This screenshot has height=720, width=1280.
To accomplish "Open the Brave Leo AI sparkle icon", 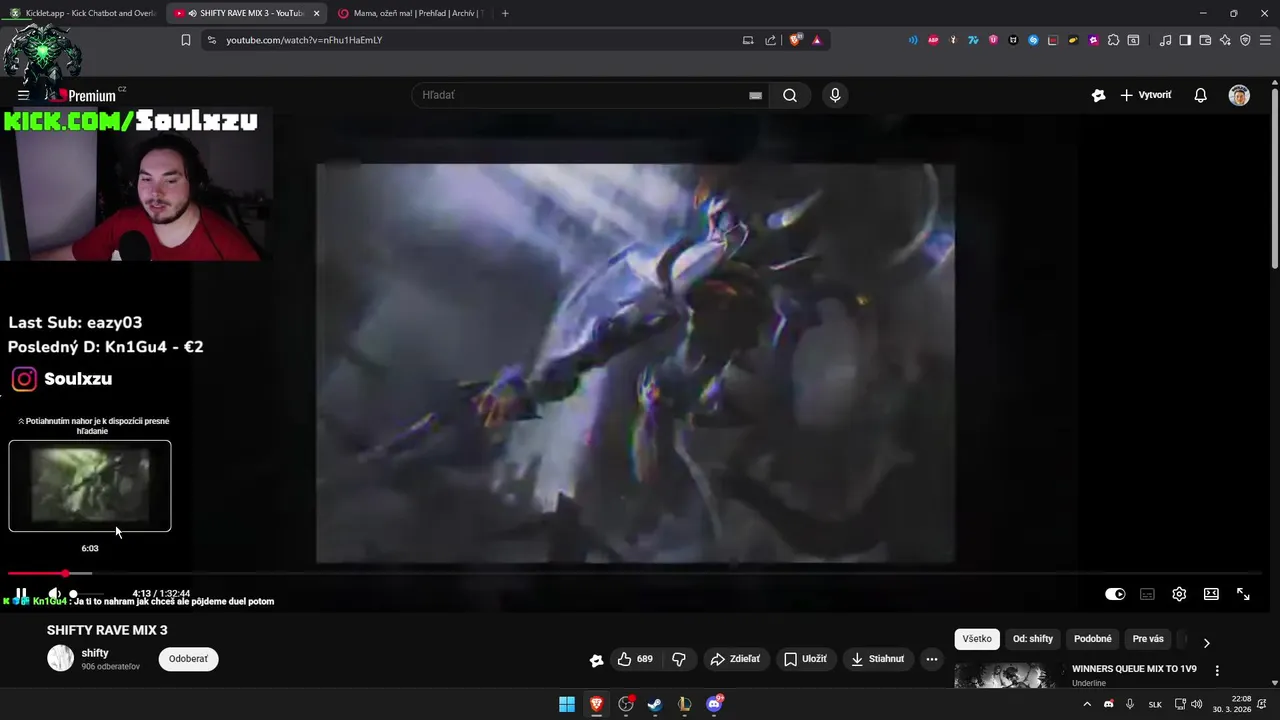I will tap(1225, 40).
